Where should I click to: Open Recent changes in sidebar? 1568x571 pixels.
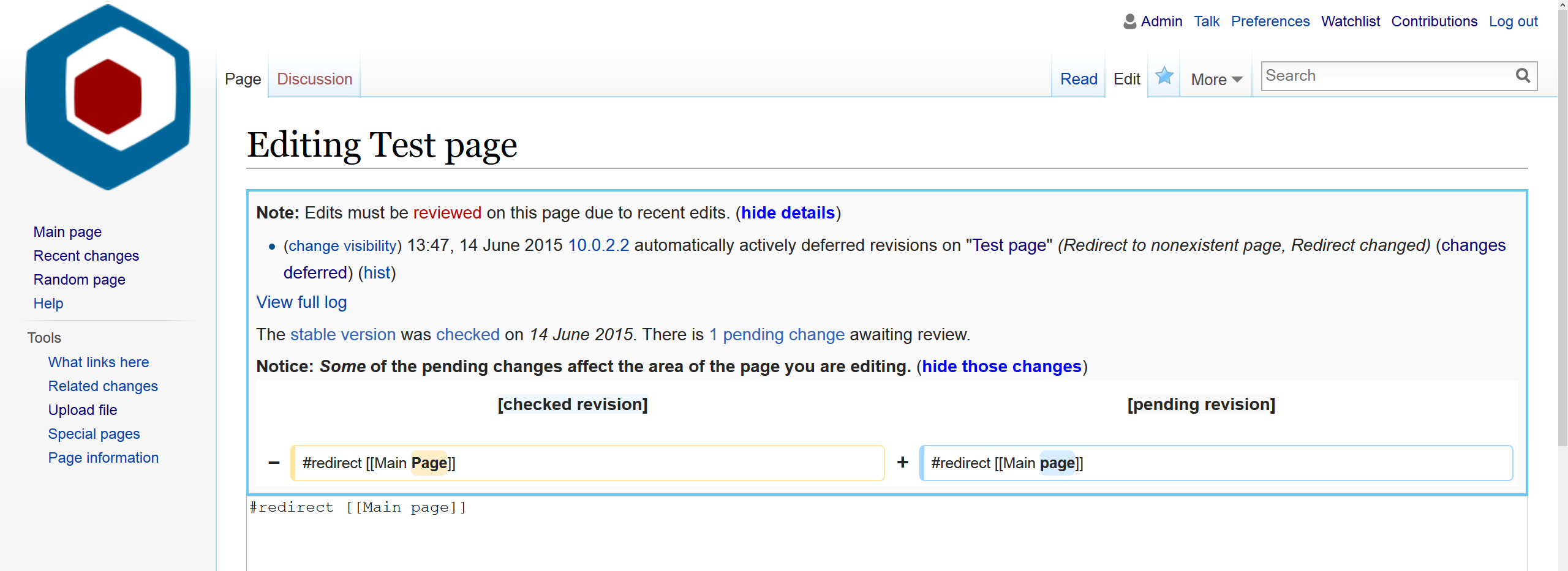tap(86, 256)
